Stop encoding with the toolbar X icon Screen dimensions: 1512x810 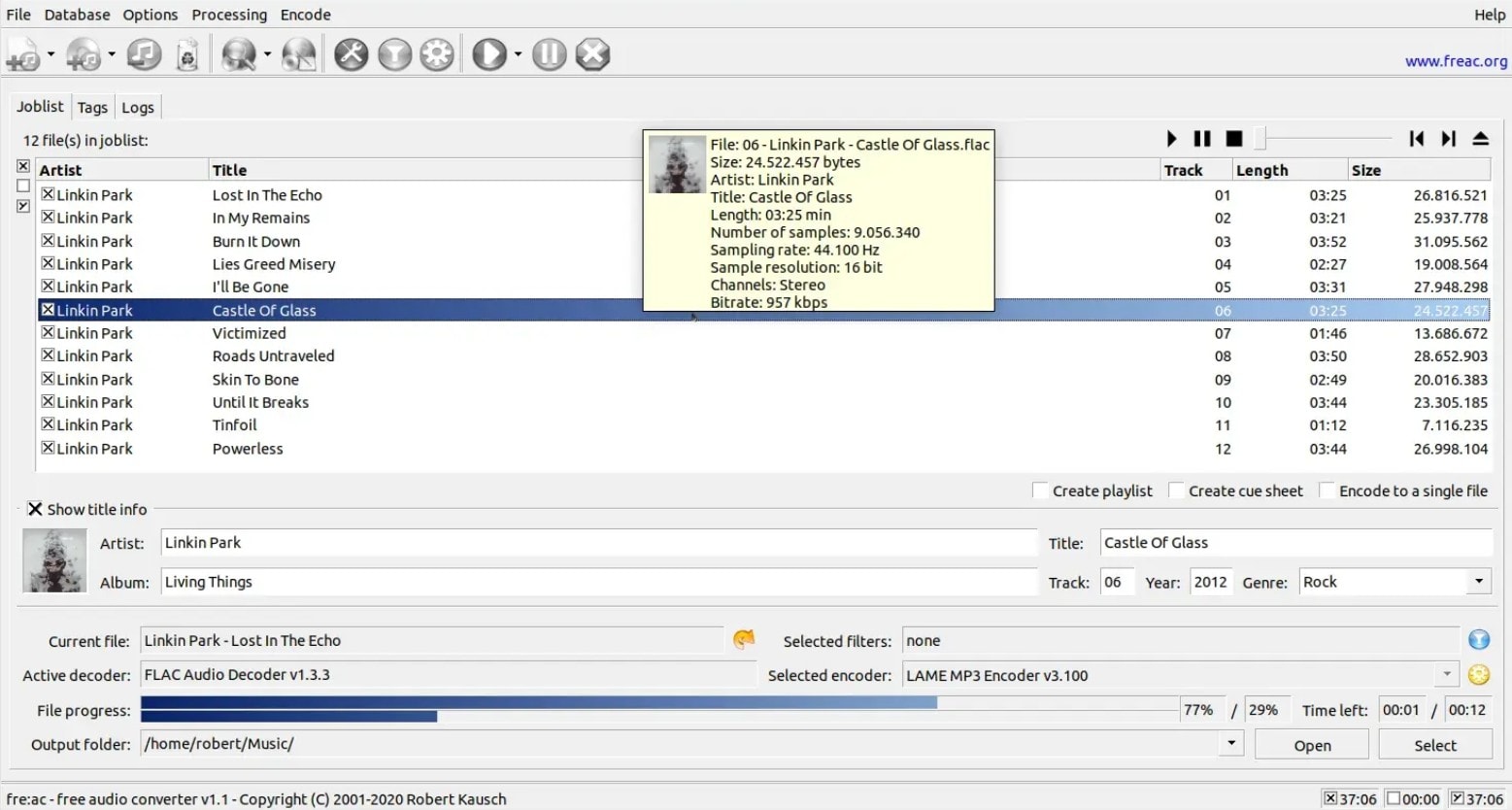(592, 54)
